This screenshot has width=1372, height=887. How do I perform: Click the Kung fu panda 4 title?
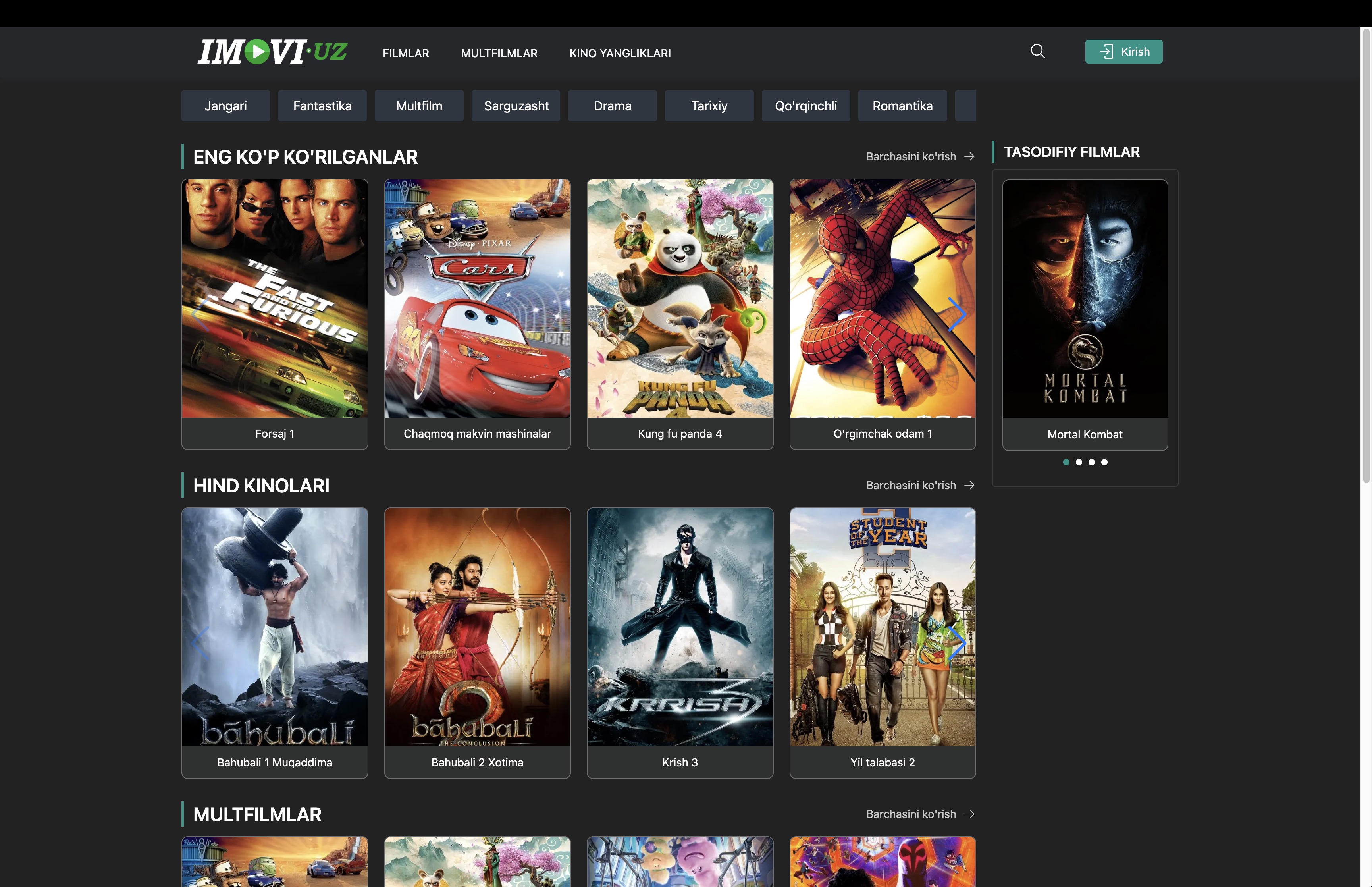coord(680,434)
